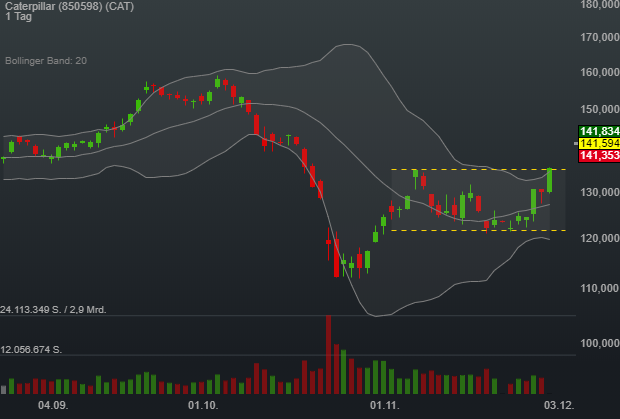This screenshot has width=620, height=419.
Task: Click the 150,000 price axis label
Action: [x=600, y=109]
